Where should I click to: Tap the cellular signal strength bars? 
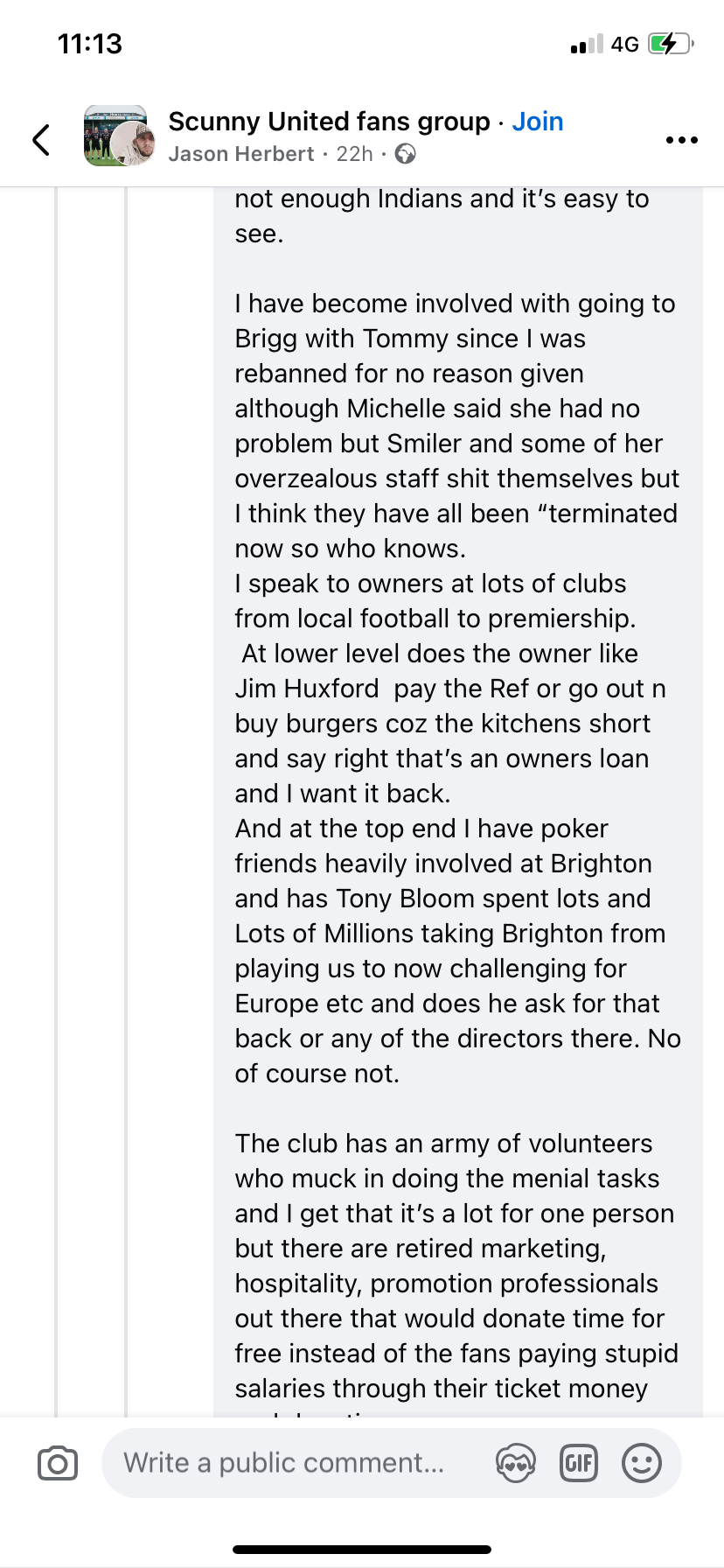click(x=586, y=44)
